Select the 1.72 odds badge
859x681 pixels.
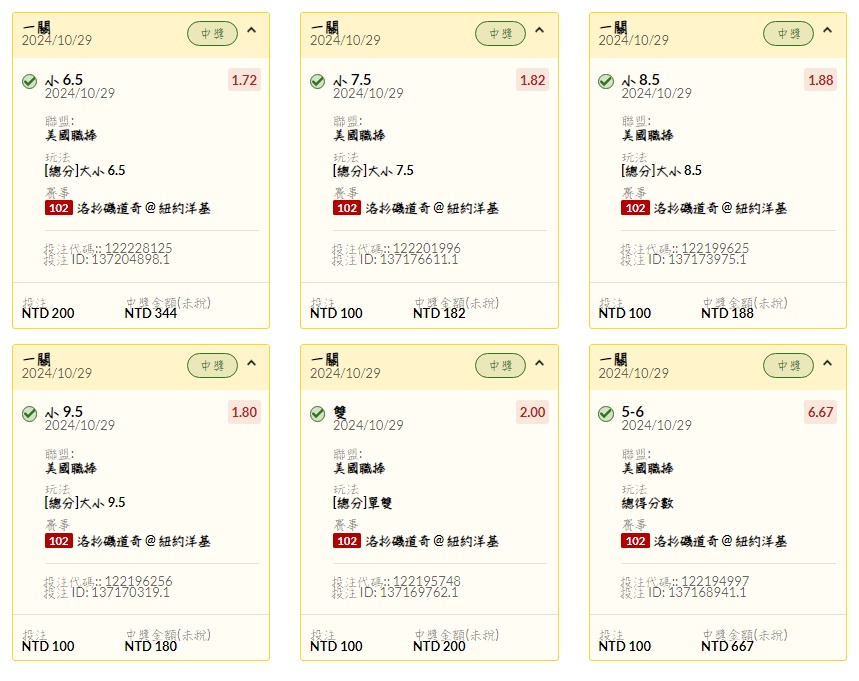[x=244, y=80]
